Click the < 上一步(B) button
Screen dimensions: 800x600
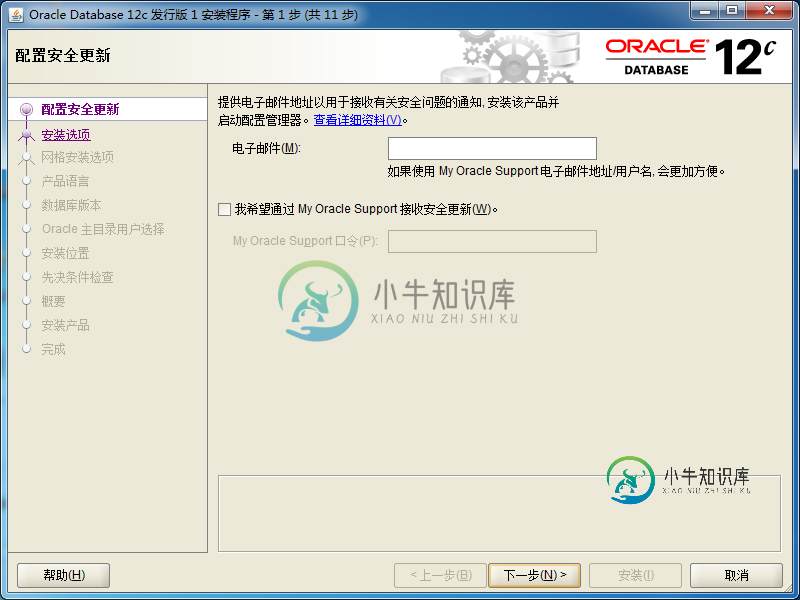[440, 576]
